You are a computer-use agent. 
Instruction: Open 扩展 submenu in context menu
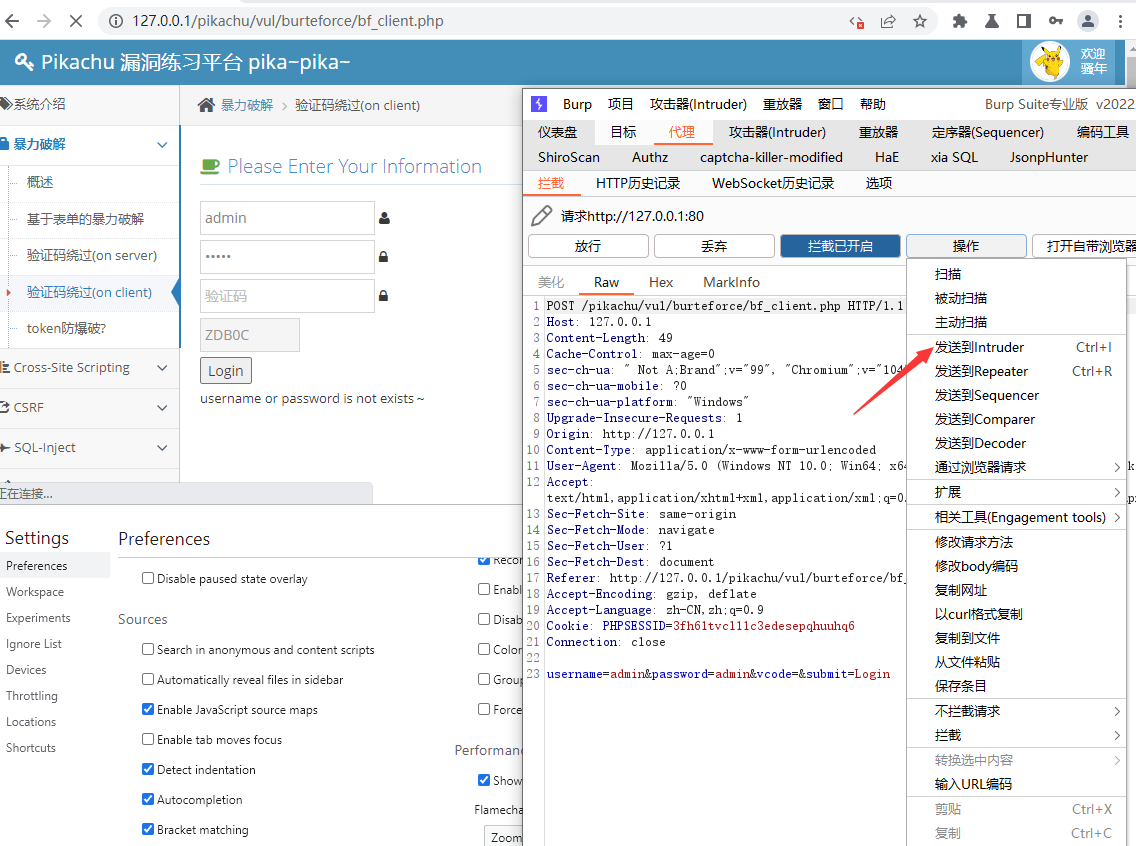1016,493
